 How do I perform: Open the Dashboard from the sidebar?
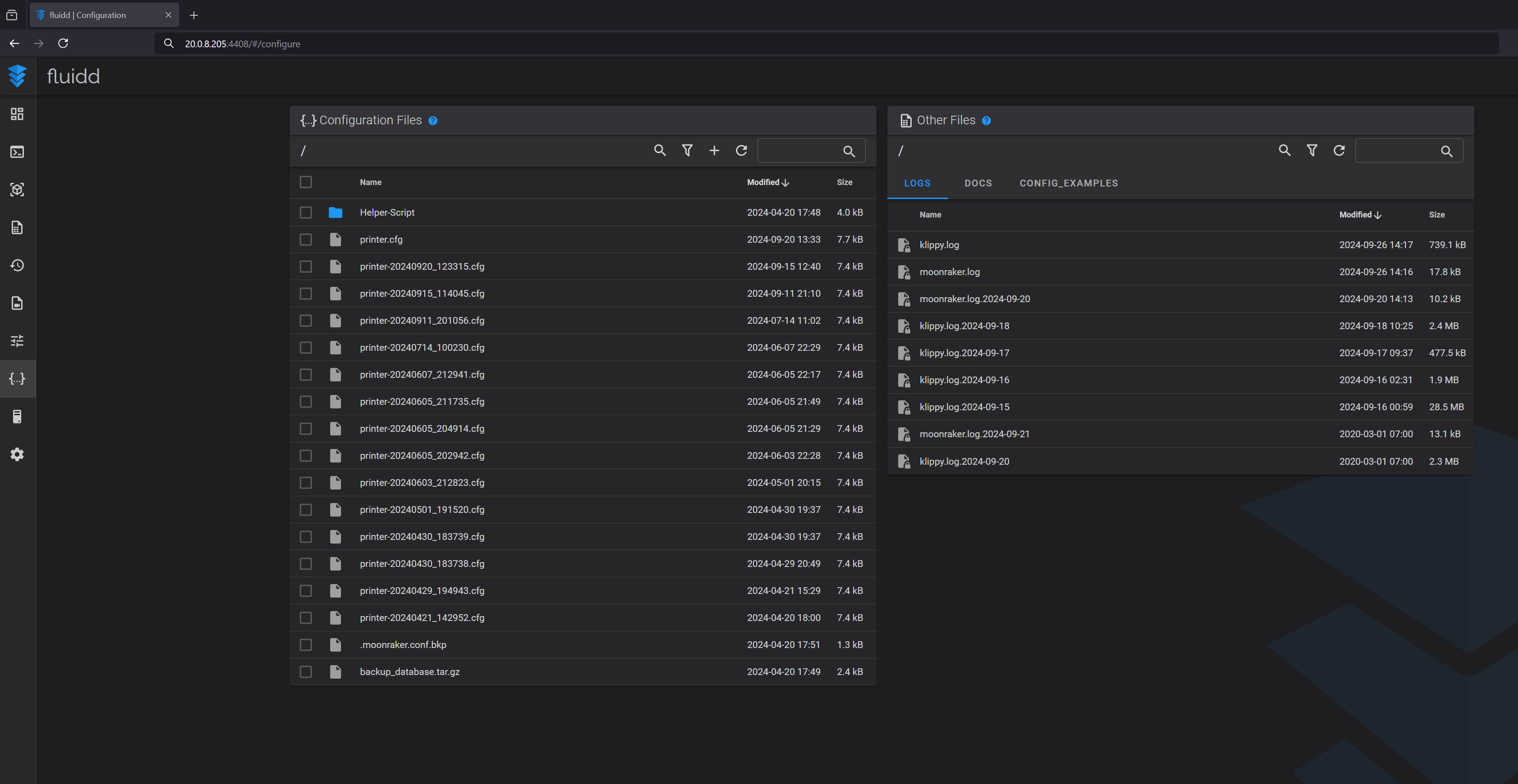click(x=17, y=113)
